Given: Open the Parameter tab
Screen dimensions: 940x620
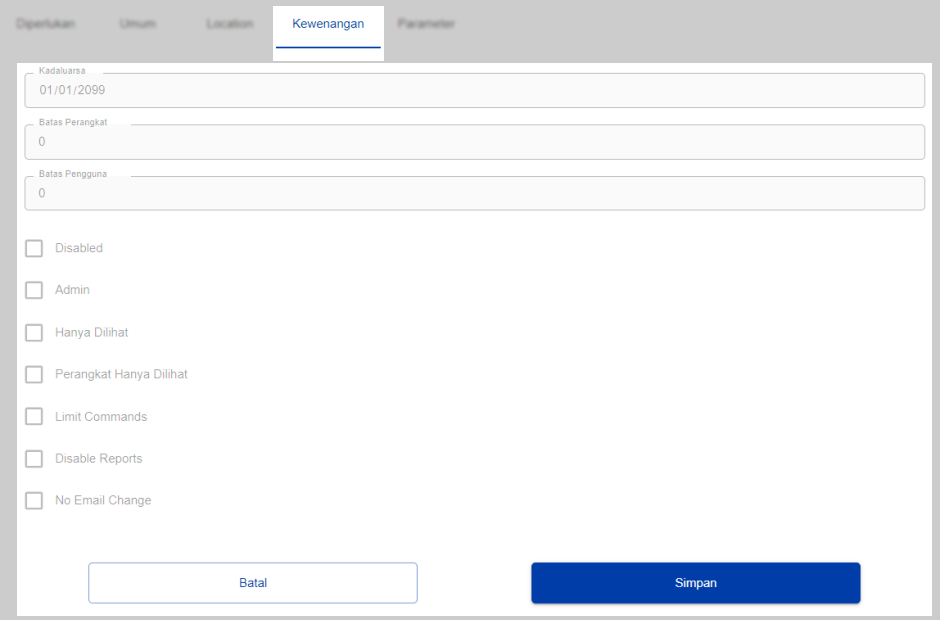Looking at the screenshot, I should coord(426,24).
